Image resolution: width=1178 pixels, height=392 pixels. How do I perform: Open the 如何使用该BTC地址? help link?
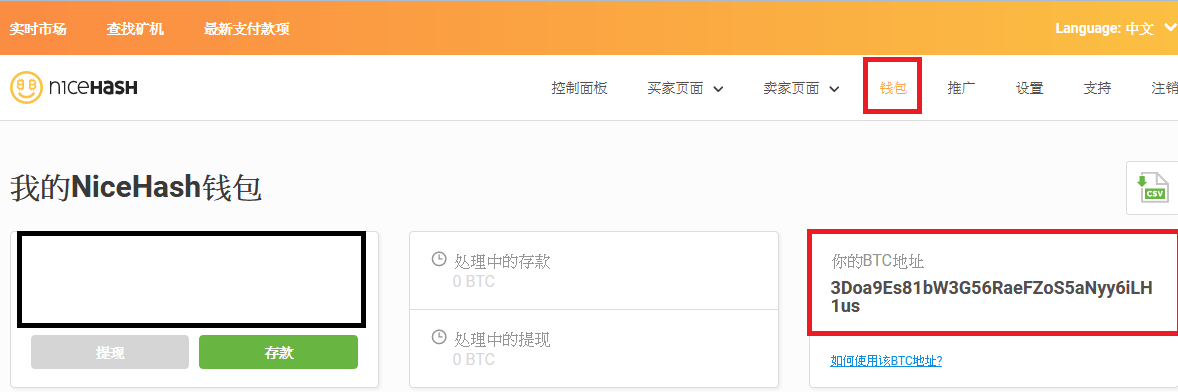(x=887, y=361)
